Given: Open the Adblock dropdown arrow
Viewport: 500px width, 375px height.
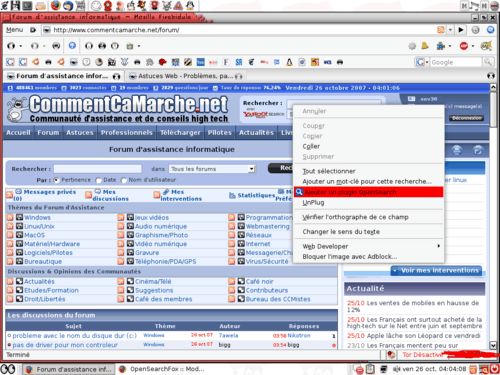Looking at the screenshot, I should tap(473, 46).
